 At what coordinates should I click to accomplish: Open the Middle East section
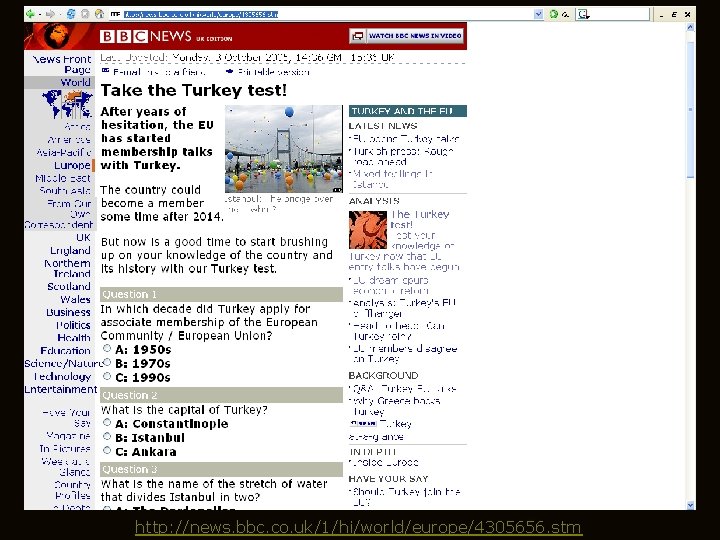(x=63, y=178)
